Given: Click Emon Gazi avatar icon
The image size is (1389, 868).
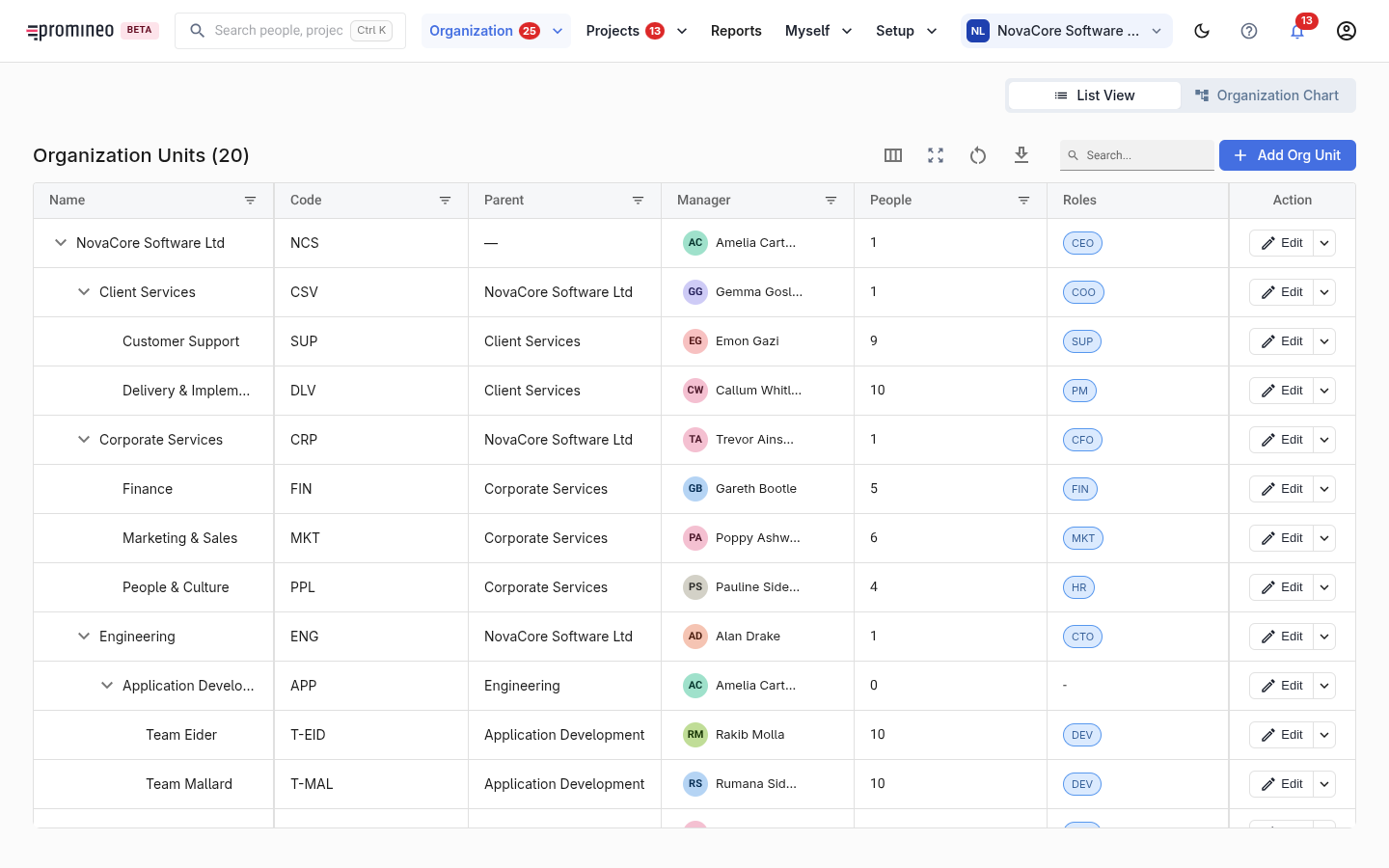Looking at the screenshot, I should point(695,341).
